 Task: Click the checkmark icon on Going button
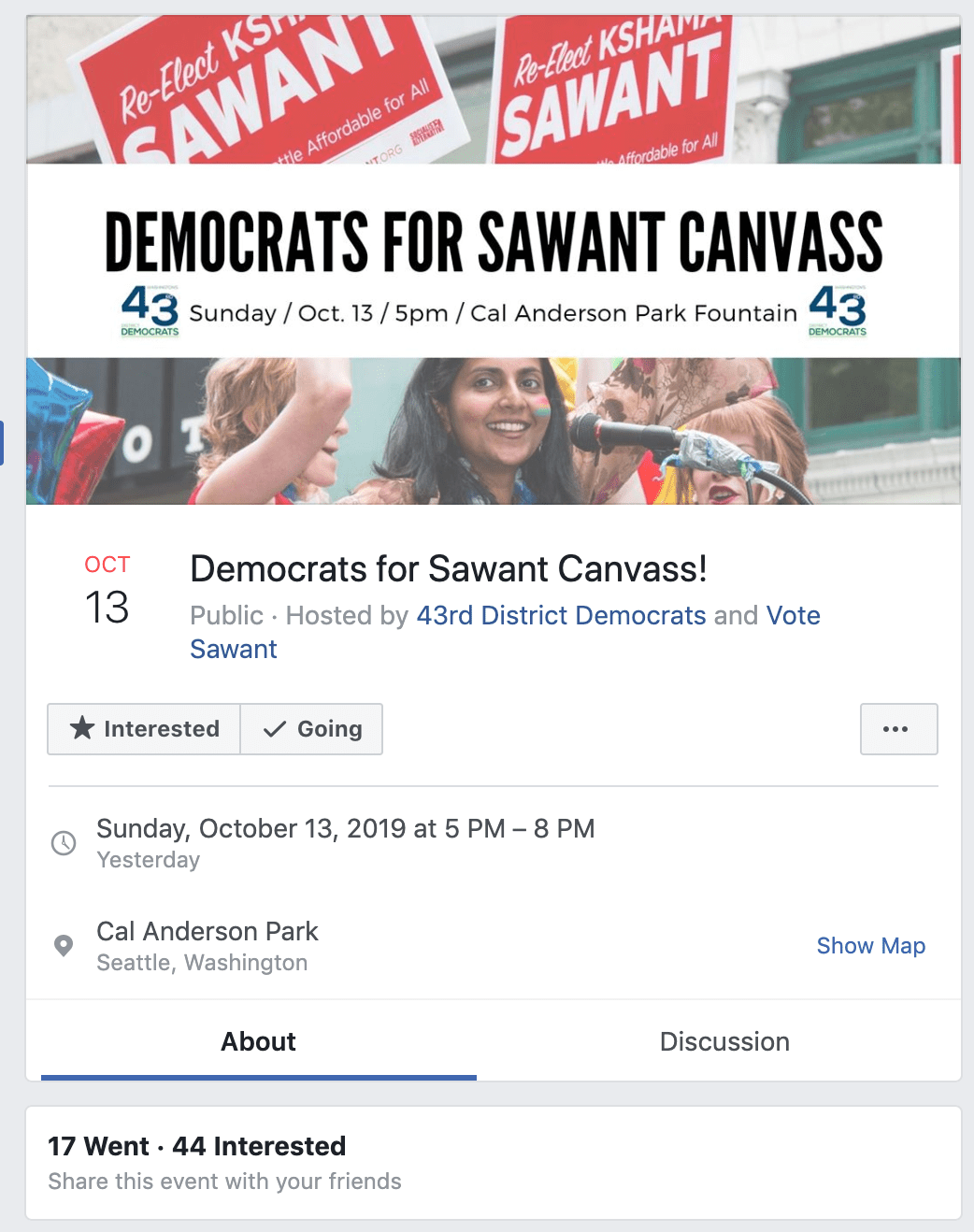[275, 729]
